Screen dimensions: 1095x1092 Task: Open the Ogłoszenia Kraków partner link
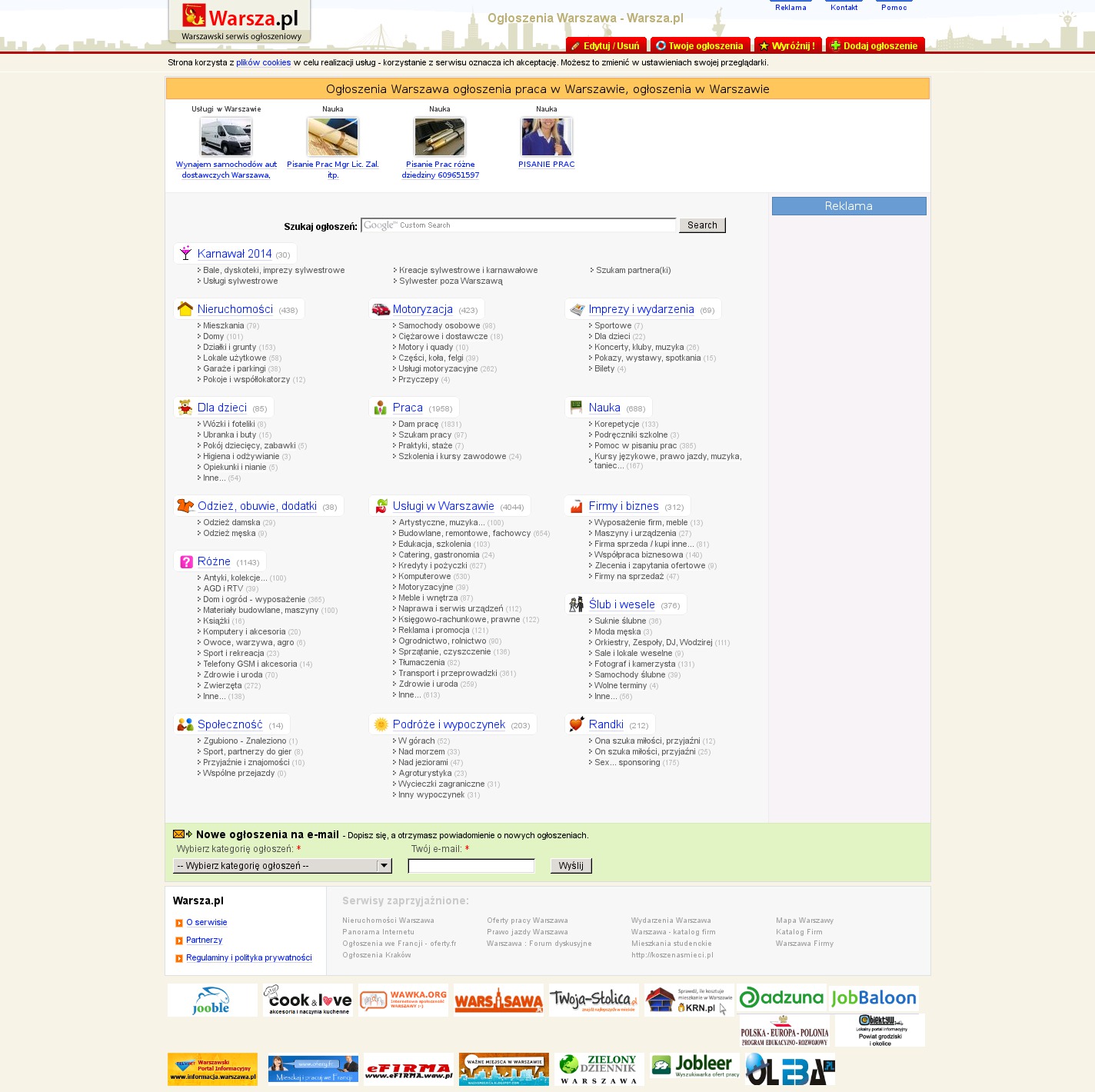click(377, 955)
